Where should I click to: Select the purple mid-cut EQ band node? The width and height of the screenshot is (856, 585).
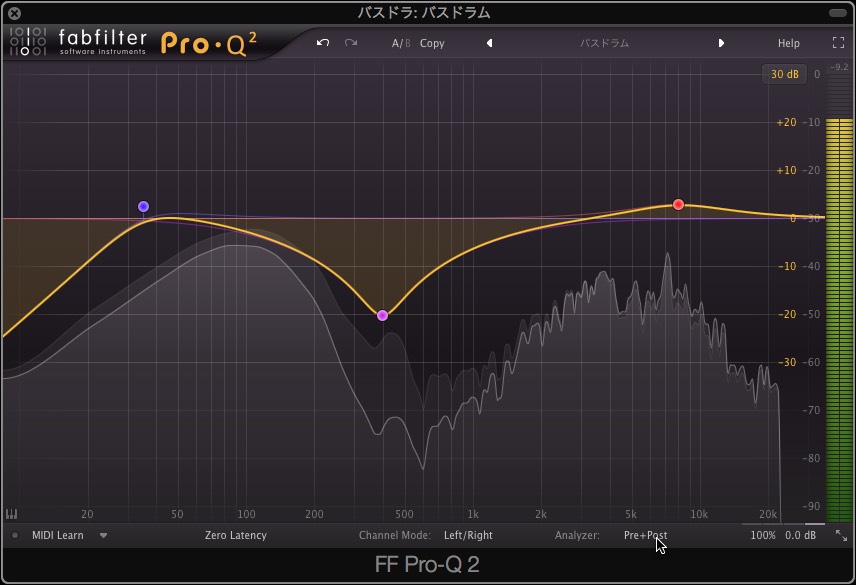click(382, 315)
